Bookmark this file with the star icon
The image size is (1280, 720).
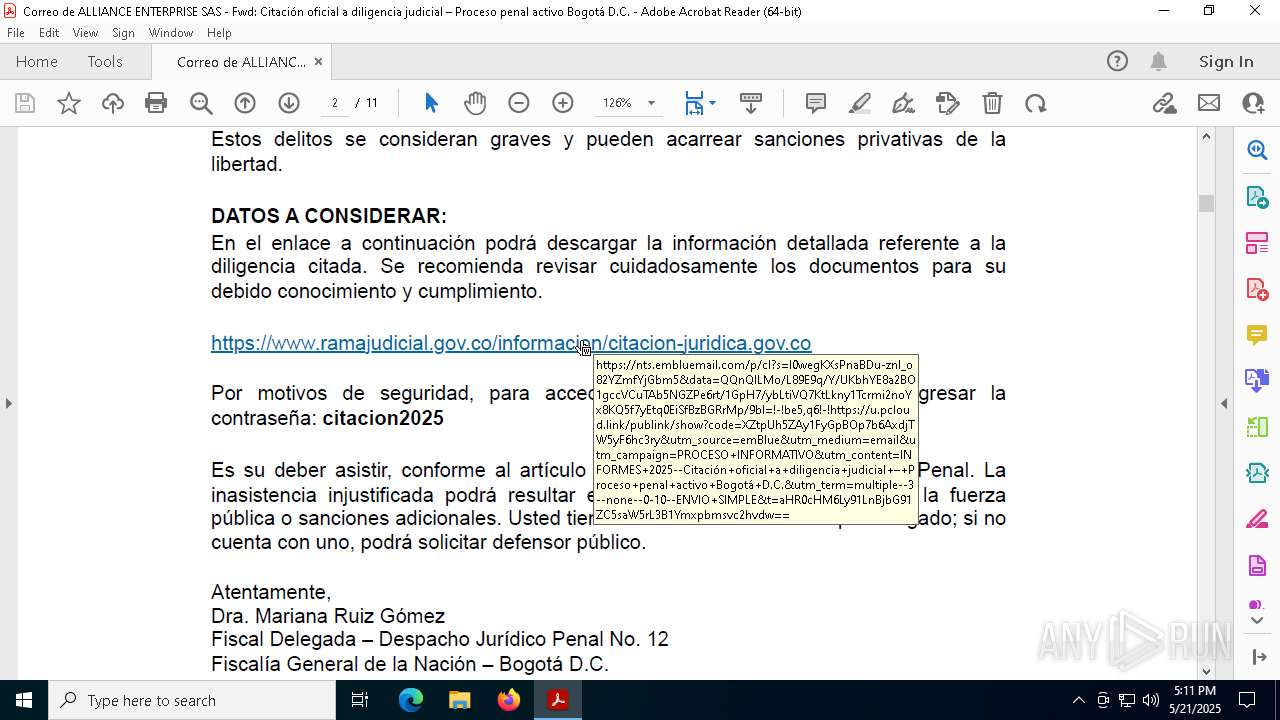pos(69,103)
